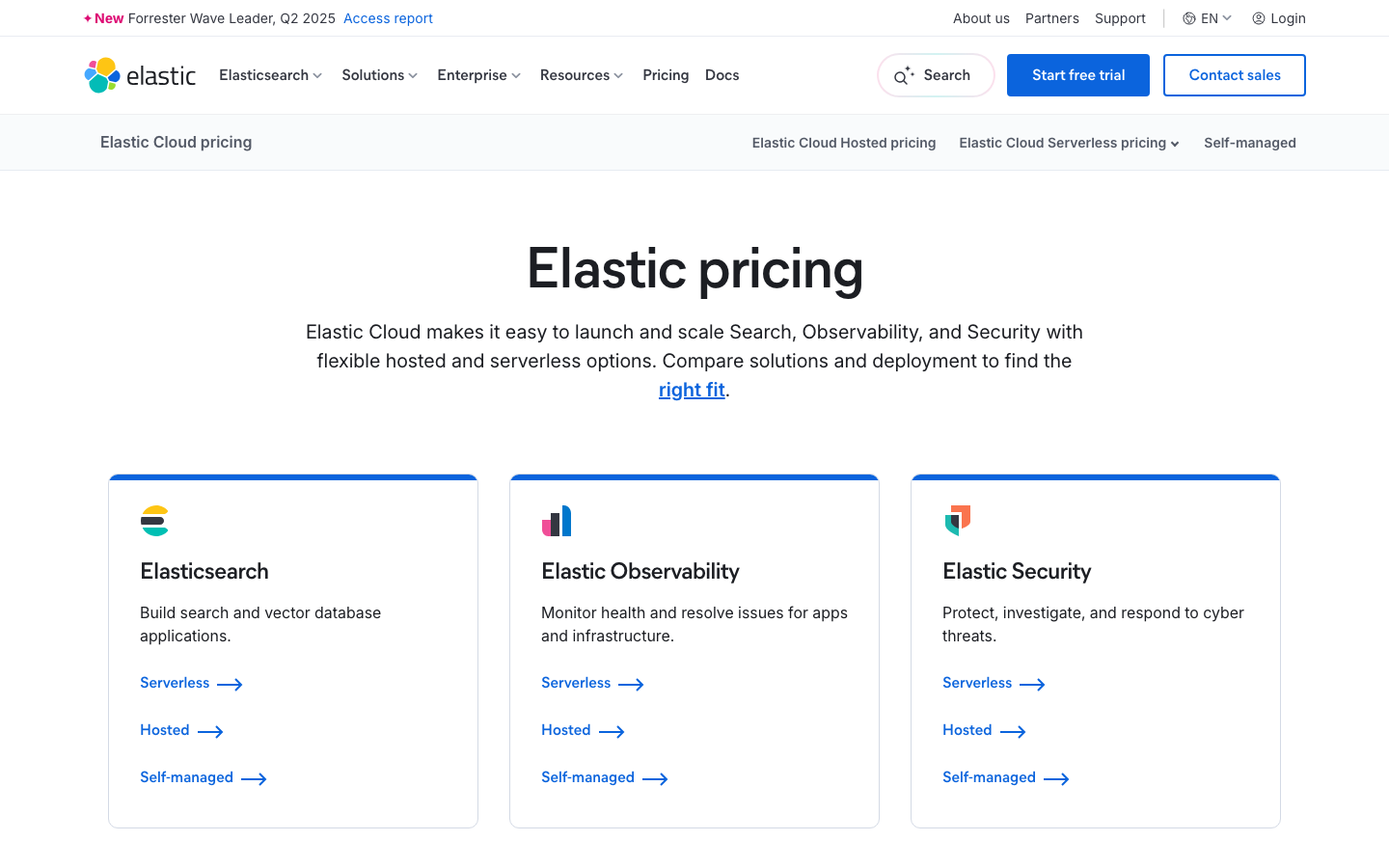The image size is (1389, 868).
Task: Click the search magnifier sparkle icon
Action: click(x=903, y=75)
